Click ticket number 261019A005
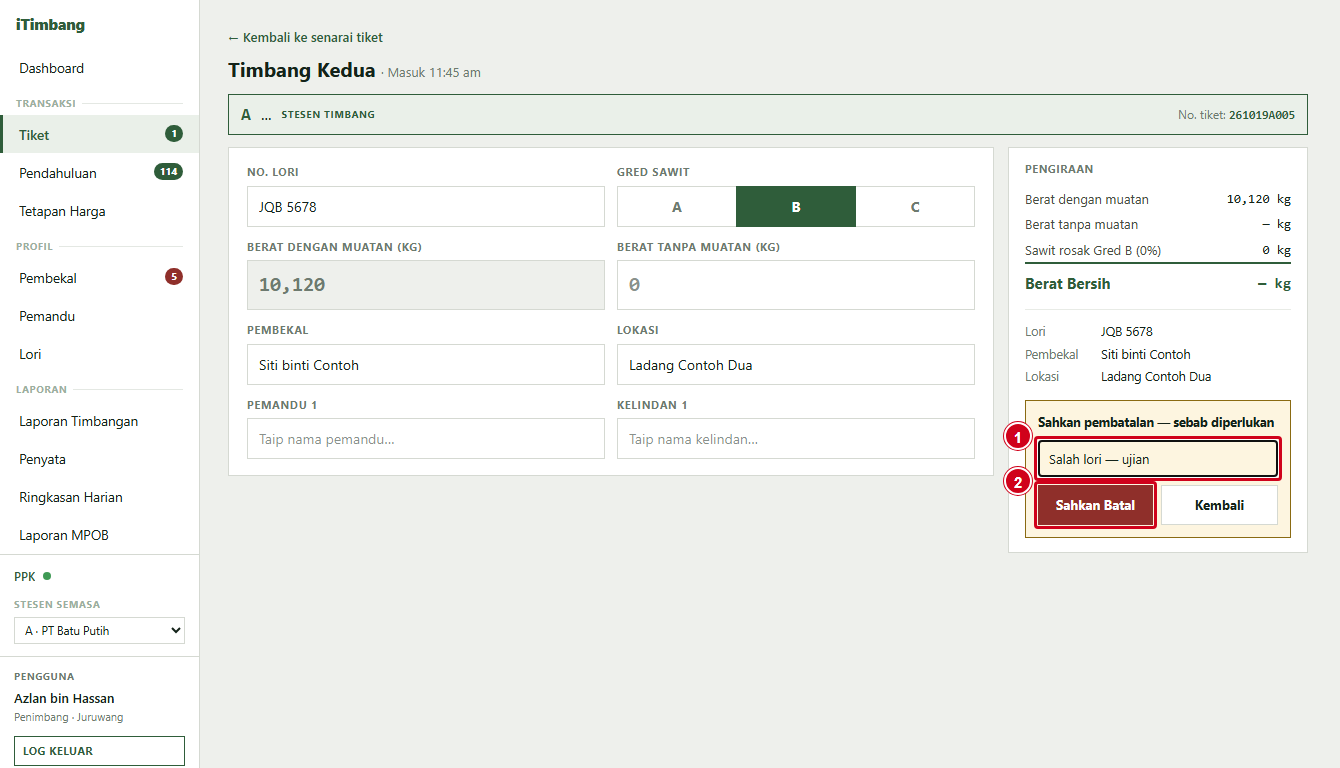Image resolution: width=1340 pixels, height=768 pixels. pos(1262,115)
